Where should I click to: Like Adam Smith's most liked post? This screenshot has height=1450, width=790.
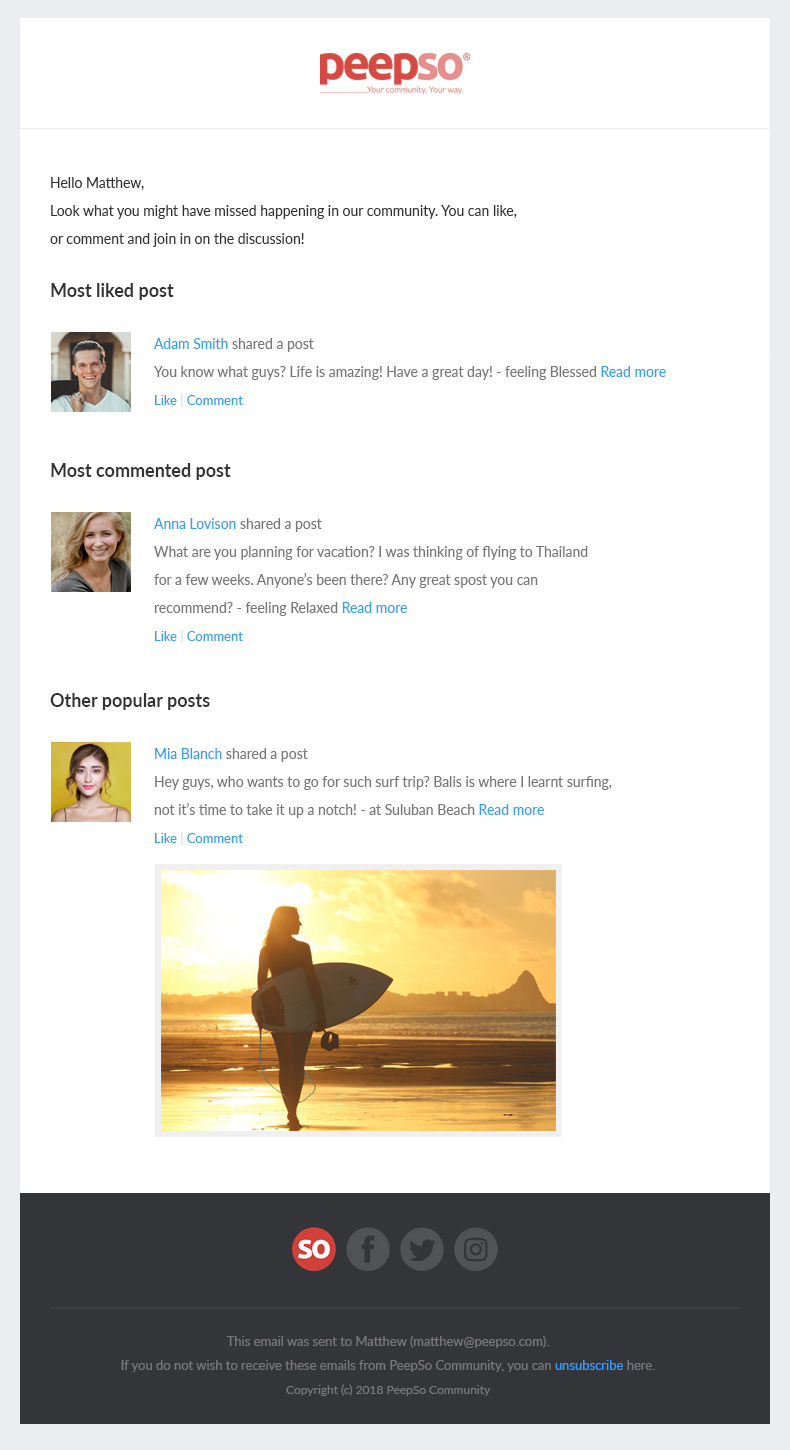click(165, 400)
